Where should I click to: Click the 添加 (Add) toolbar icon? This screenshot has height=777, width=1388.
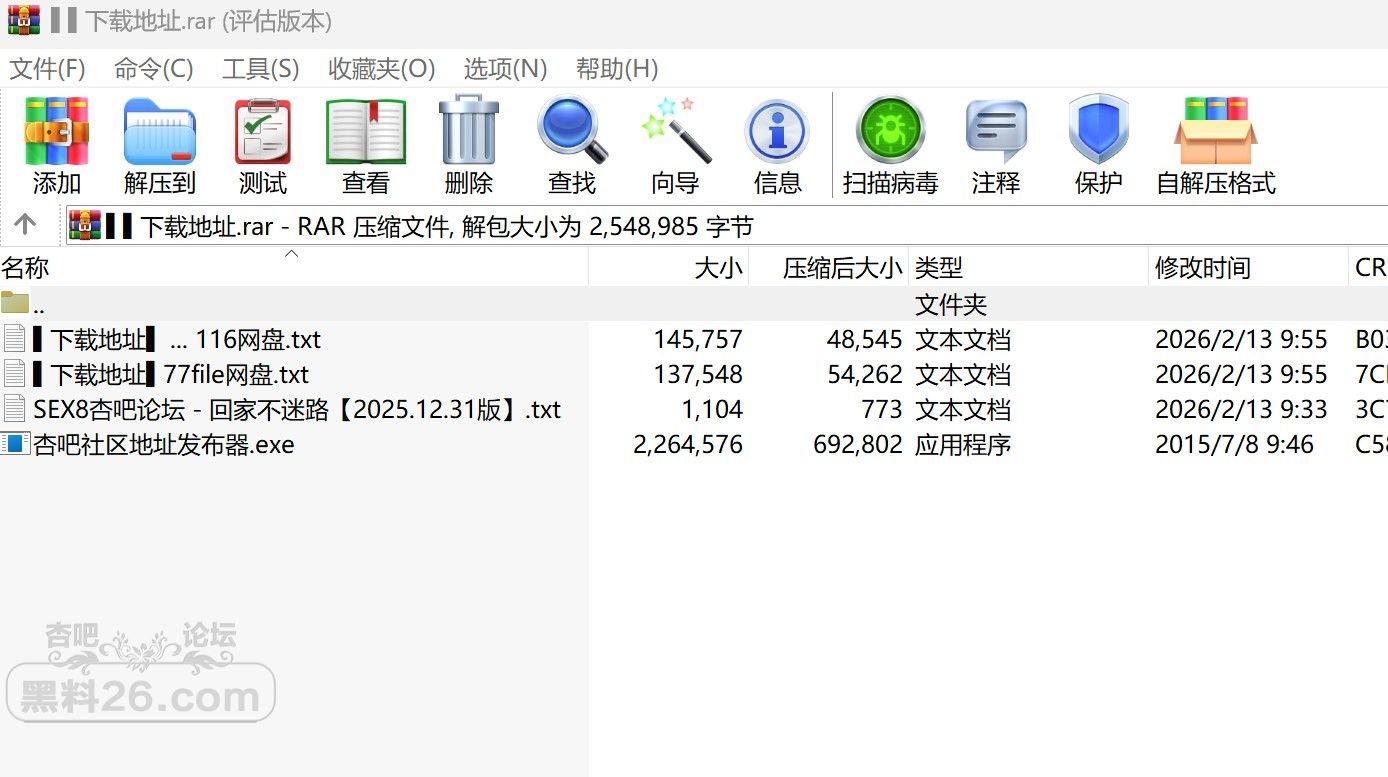(57, 131)
